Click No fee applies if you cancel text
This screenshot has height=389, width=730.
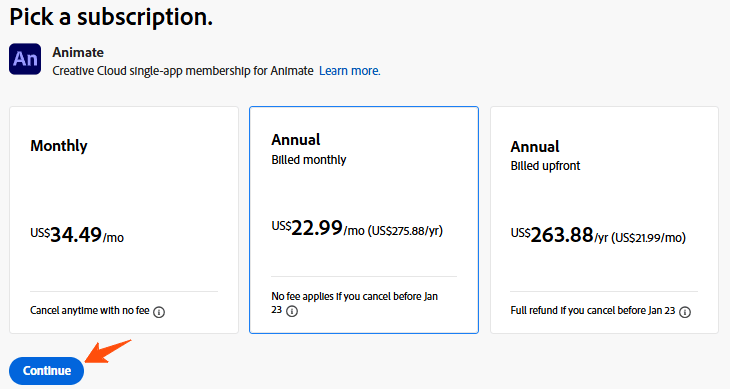click(x=355, y=303)
